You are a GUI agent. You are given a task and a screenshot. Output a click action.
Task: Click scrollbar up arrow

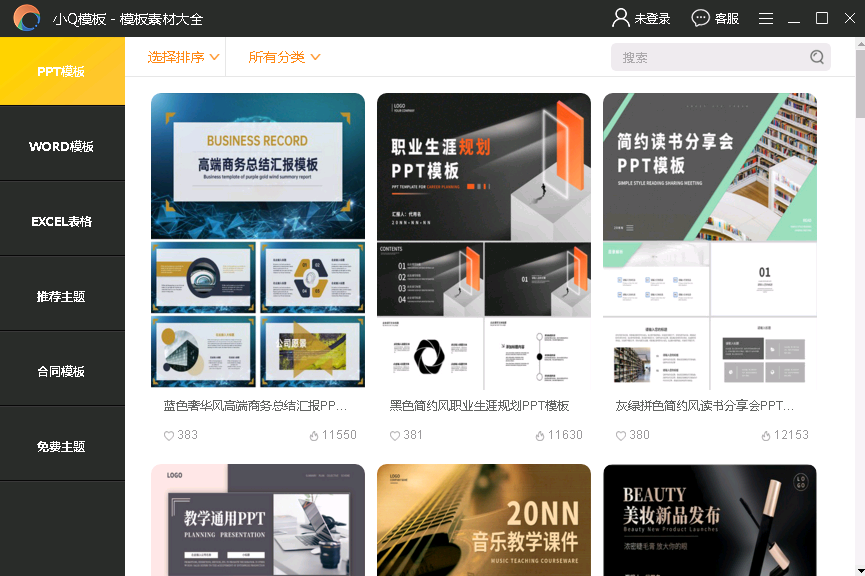pos(861,43)
